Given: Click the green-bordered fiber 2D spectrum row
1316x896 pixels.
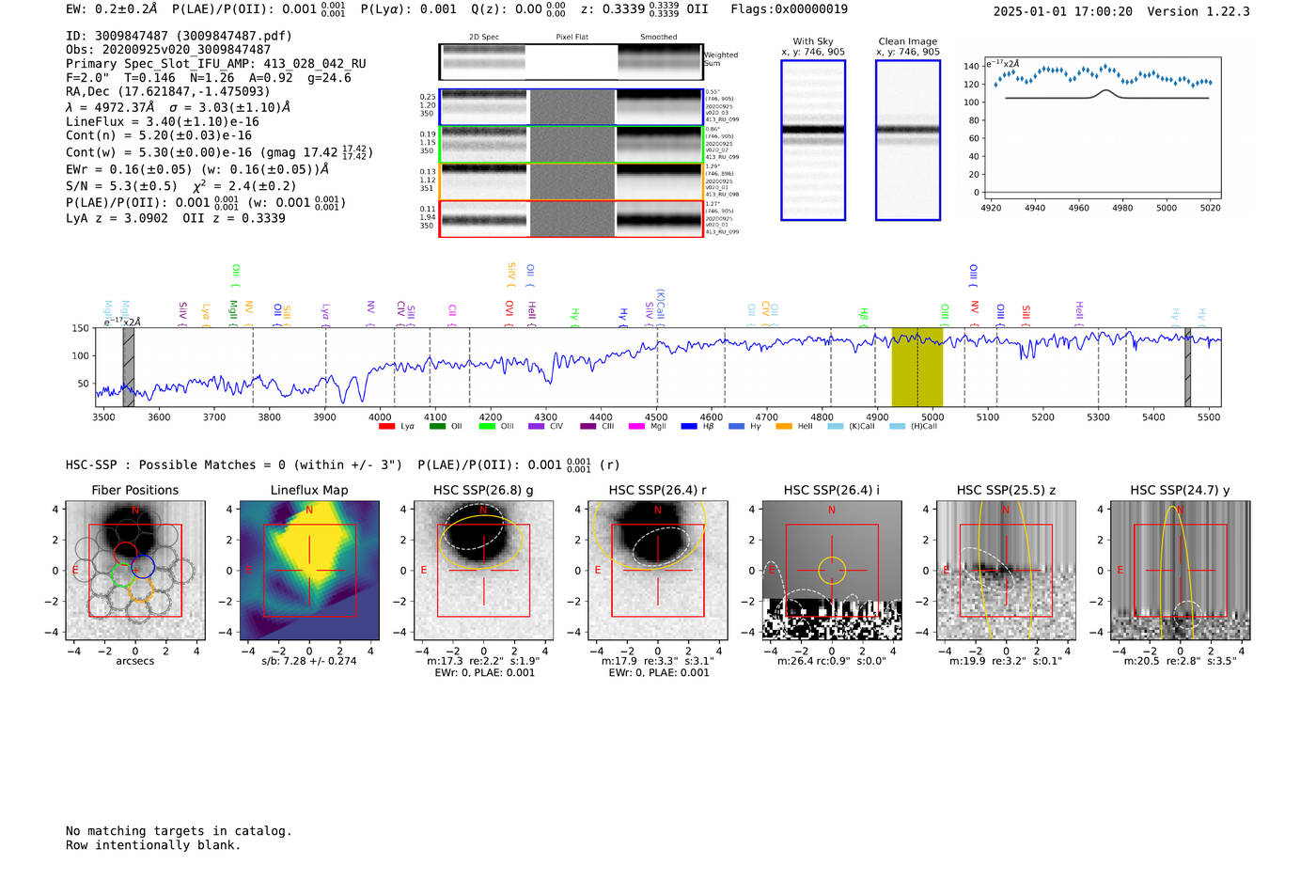Looking at the screenshot, I should (571, 145).
